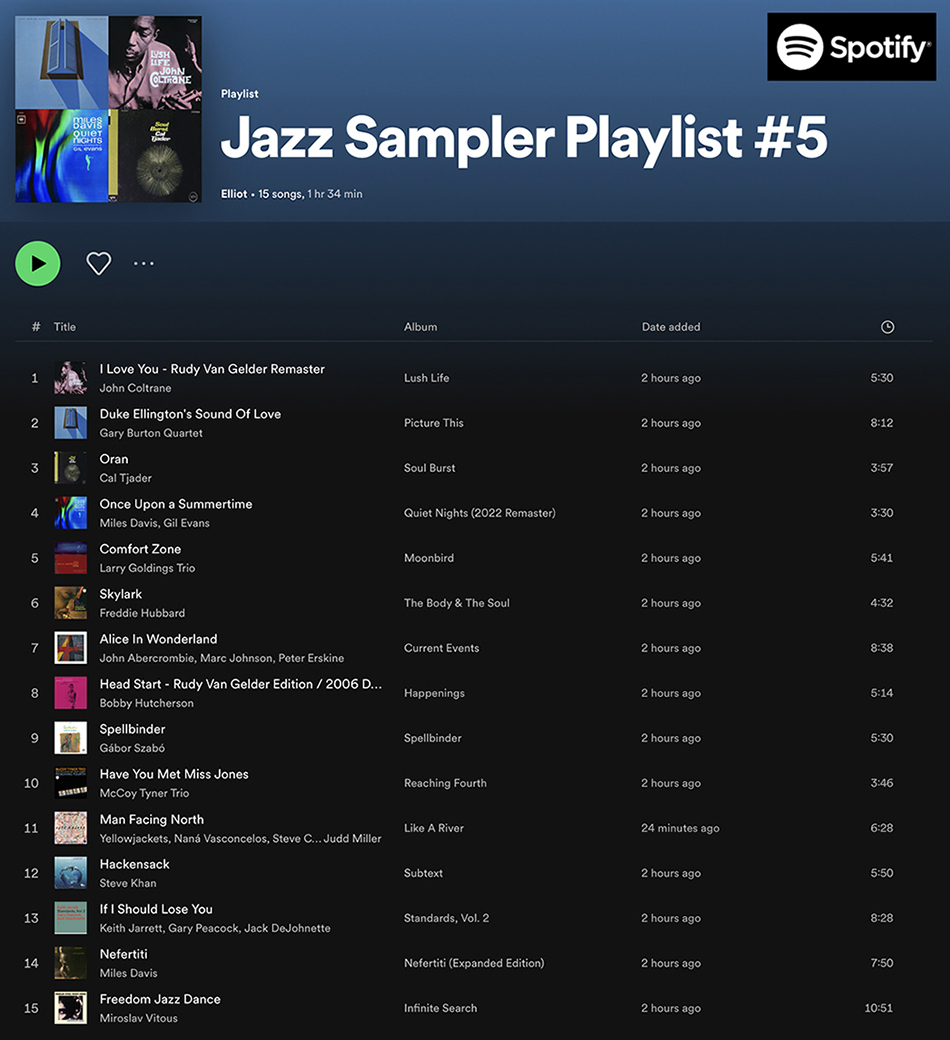
Task: Open the Standards, Vol. 2 album
Action: click(x=446, y=919)
